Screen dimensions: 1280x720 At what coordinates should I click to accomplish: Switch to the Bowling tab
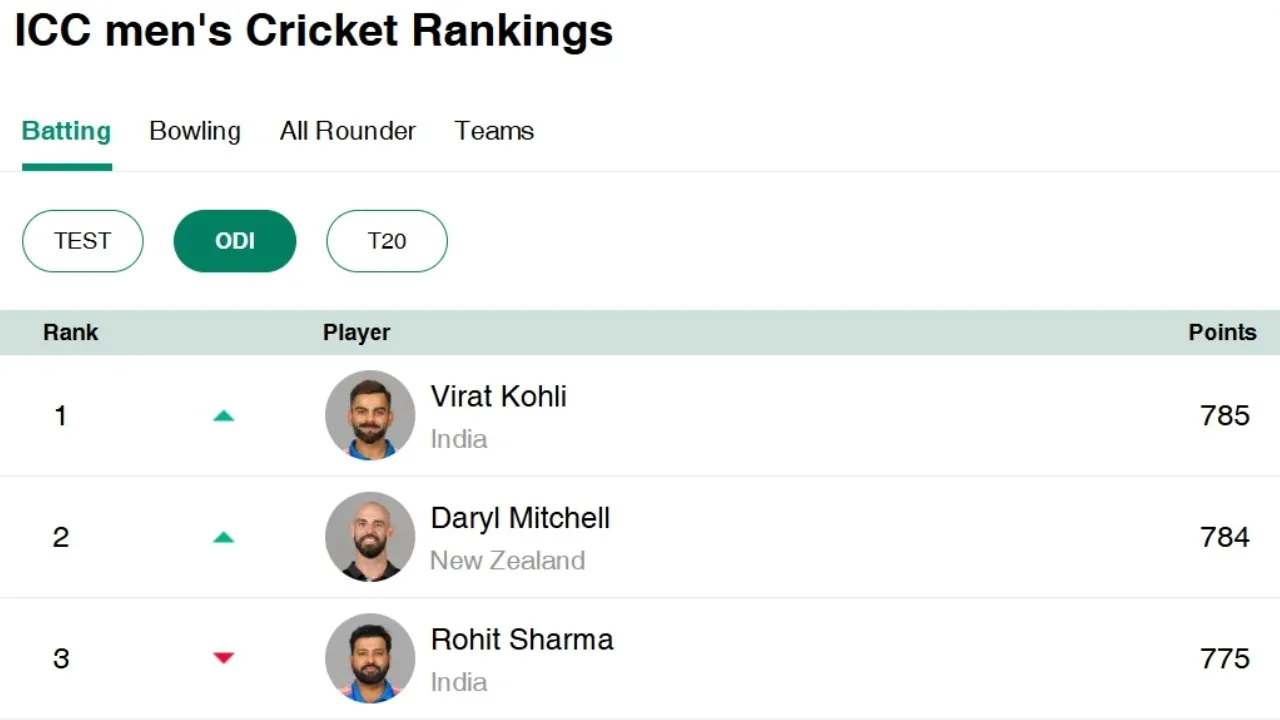[x=195, y=131]
